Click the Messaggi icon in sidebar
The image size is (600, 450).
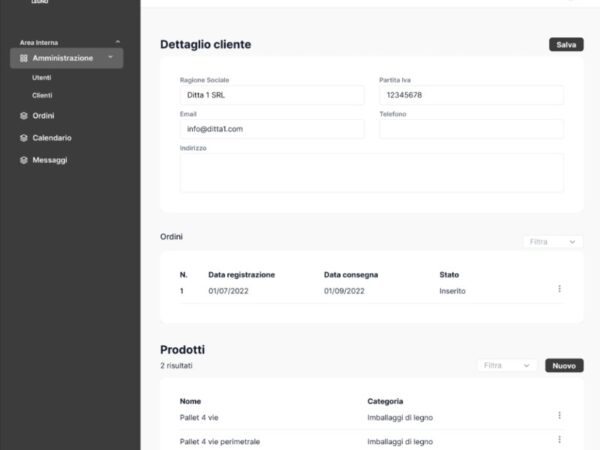24,160
